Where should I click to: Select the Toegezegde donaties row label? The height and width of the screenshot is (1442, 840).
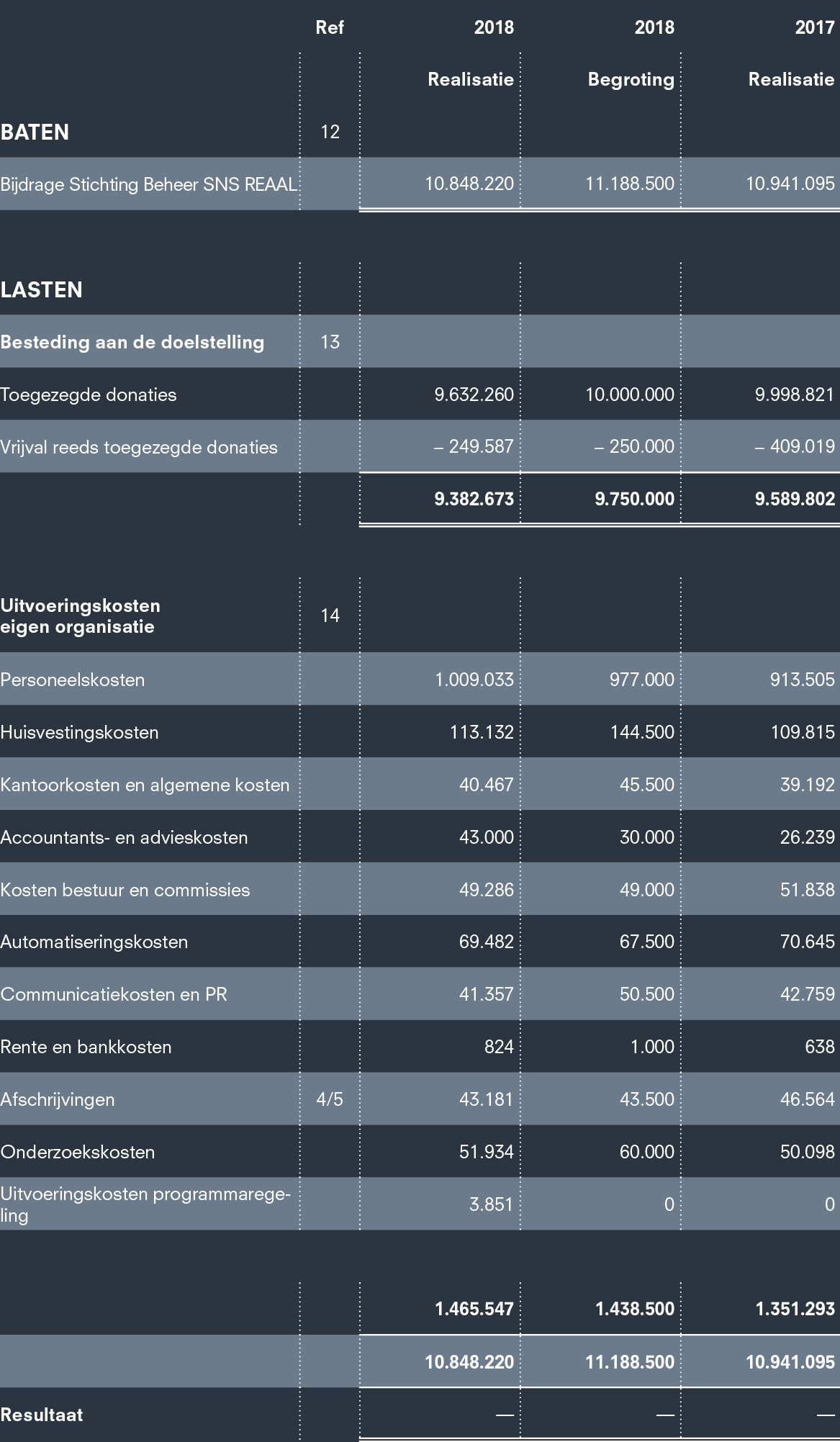(x=89, y=395)
